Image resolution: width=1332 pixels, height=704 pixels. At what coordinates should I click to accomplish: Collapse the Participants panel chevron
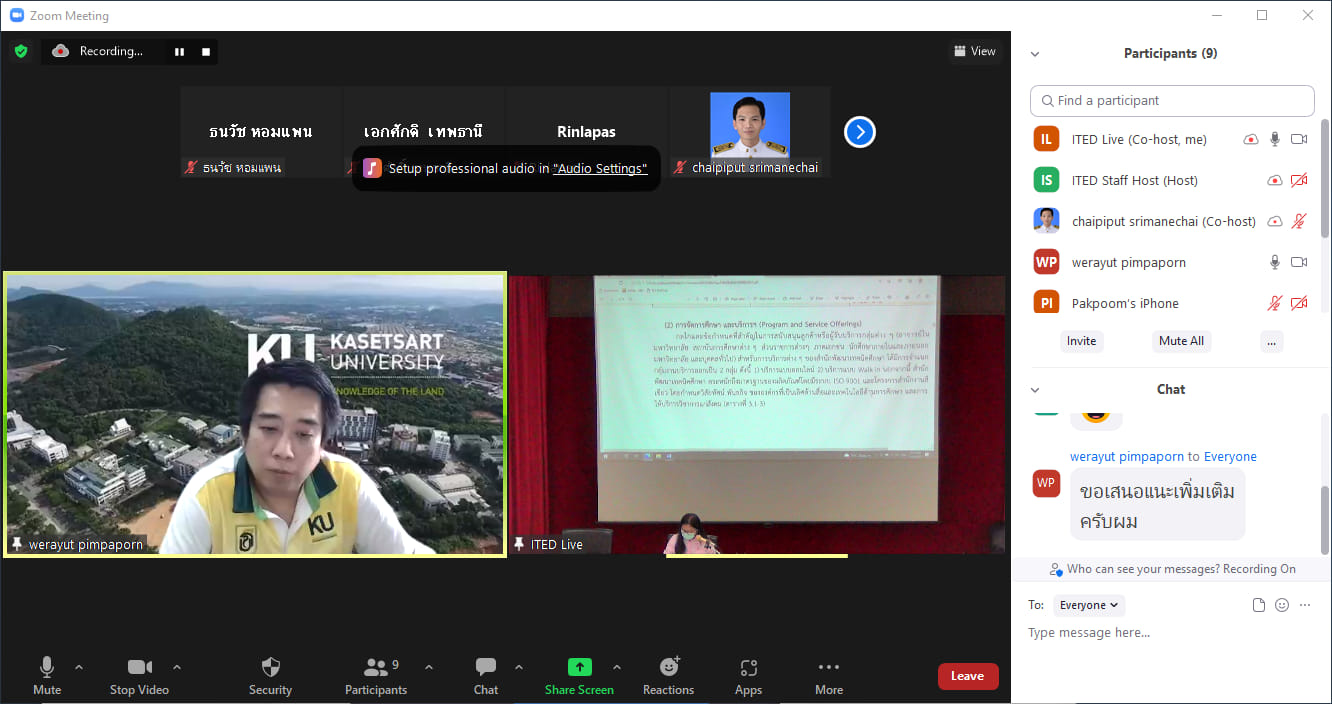click(1035, 54)
